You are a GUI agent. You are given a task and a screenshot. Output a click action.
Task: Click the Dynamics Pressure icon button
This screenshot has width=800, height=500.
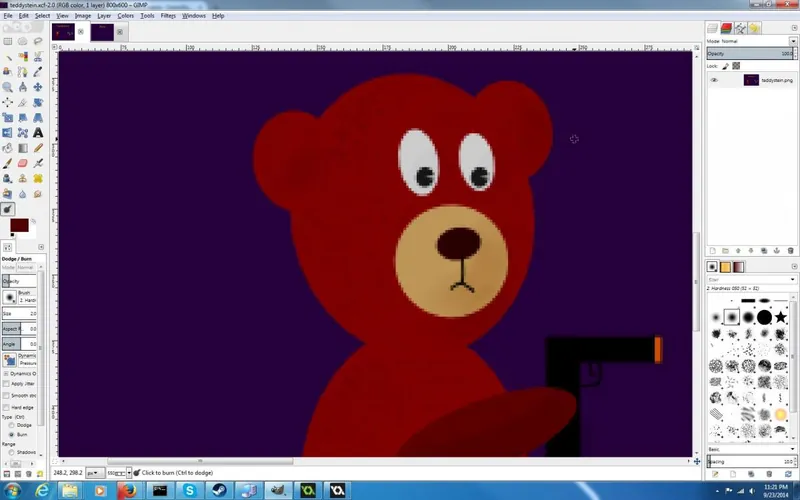pos(9,360)
